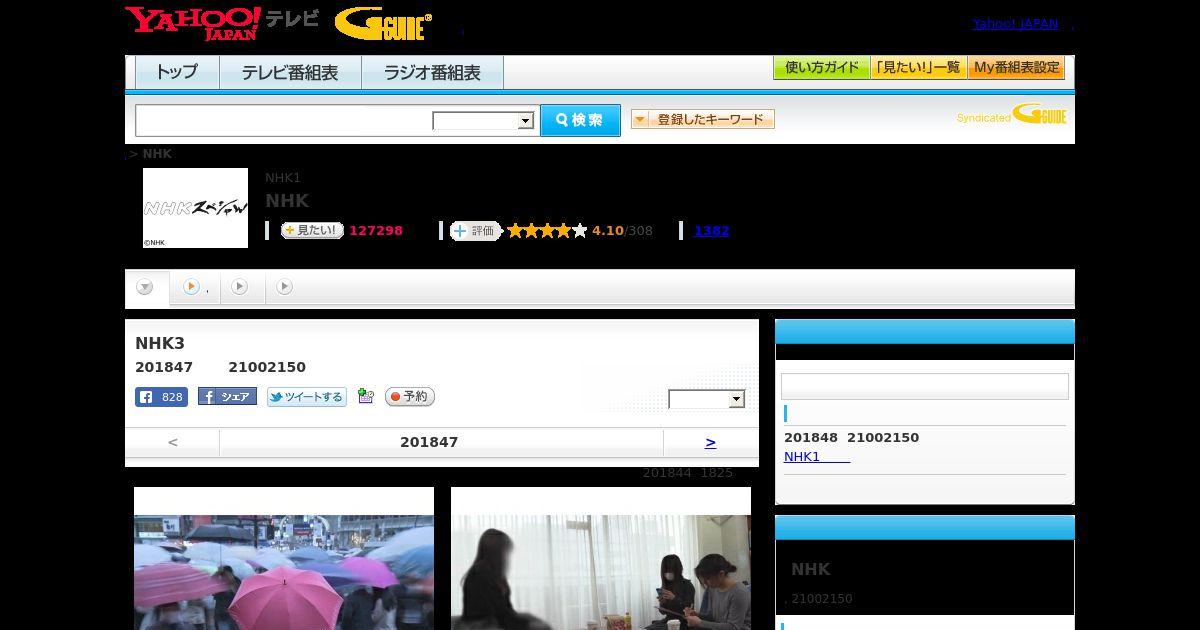The width and height of the screenshot is (1200, 630).
Task: Select the orange play icon tab
Action: click(x=194, y=288)
